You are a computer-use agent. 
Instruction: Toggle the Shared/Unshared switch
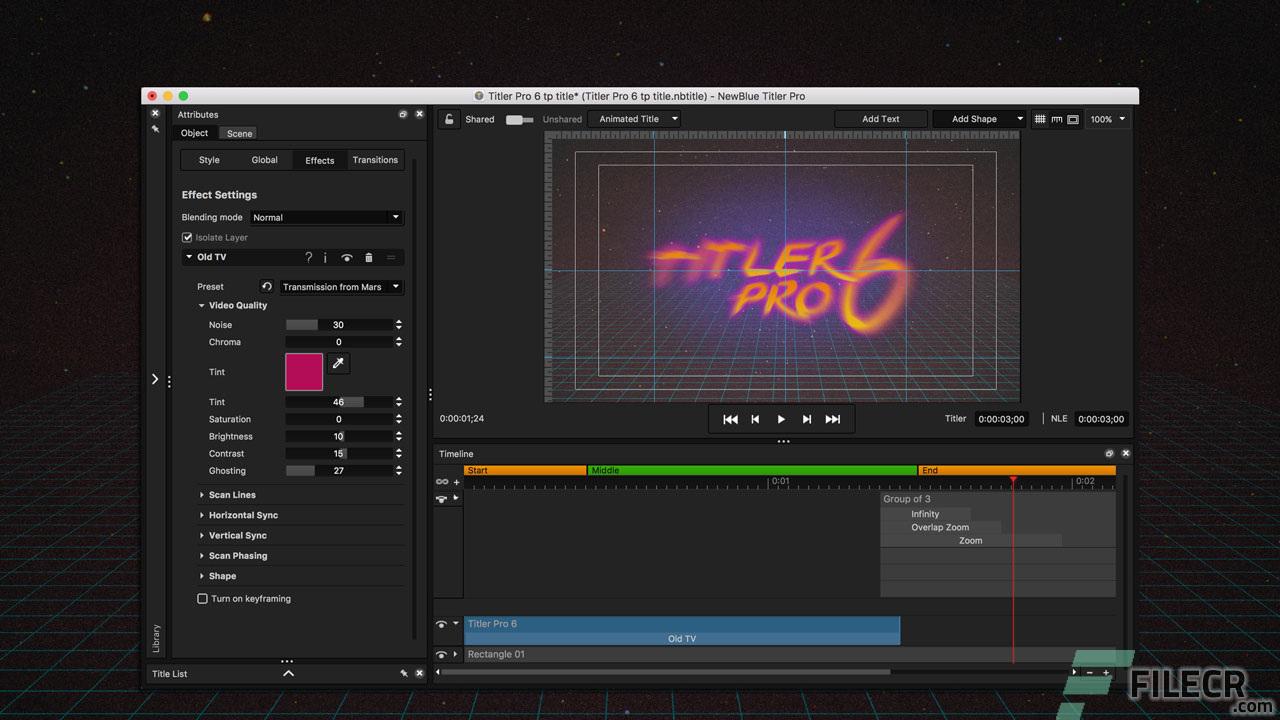click(x=519, y=120)
